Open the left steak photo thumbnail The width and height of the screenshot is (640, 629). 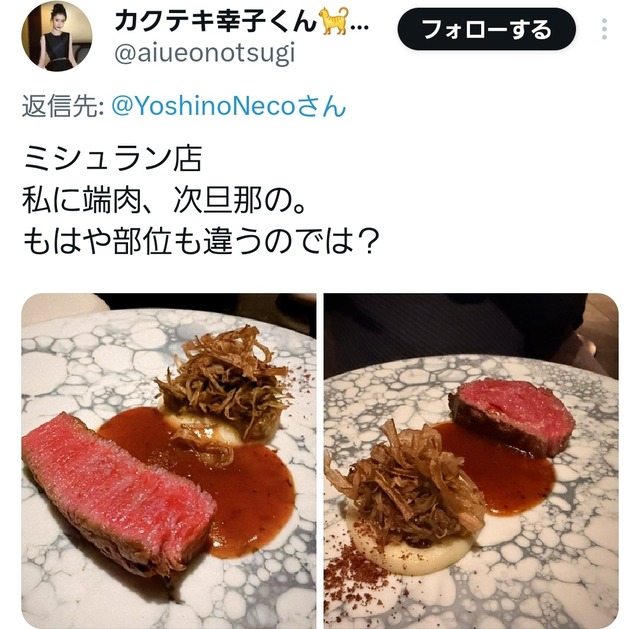pos(169,461)
